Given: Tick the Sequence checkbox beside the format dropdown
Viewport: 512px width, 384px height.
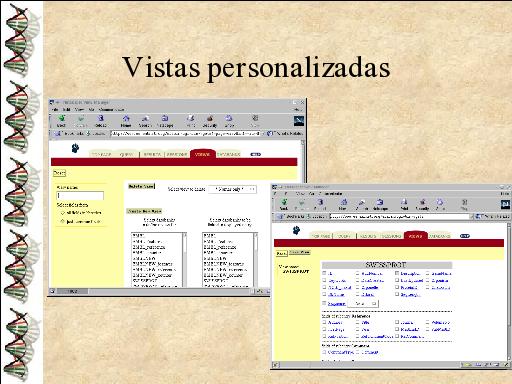Looking at the screenshot, I should (x=324, y=303).
